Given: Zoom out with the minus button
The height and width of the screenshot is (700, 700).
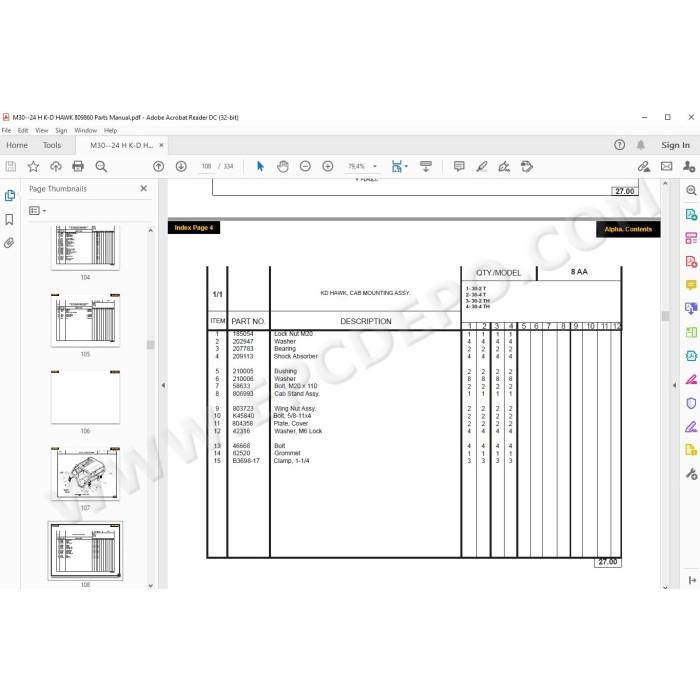Looking at the screenshot, I should [x=305, y=167].
